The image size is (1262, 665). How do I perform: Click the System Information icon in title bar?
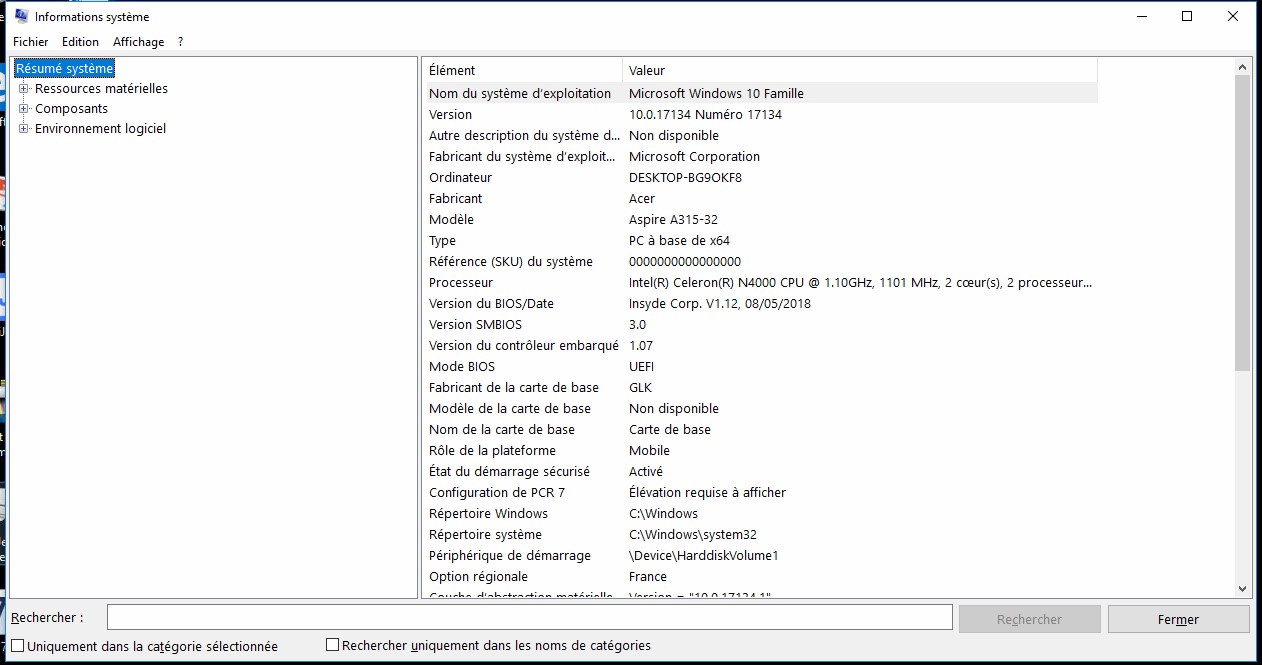[21, 16]
